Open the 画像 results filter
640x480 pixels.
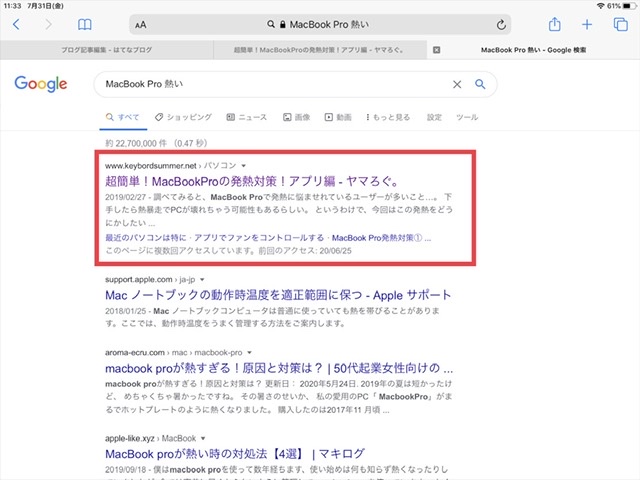tap(297, 118)
